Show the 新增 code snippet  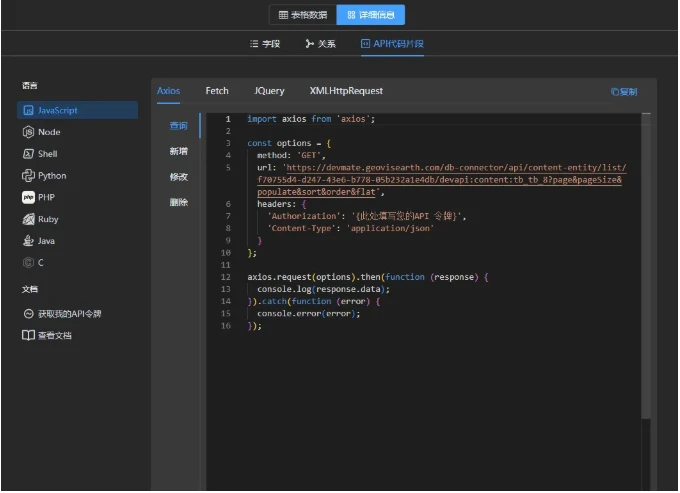[178, 151]
